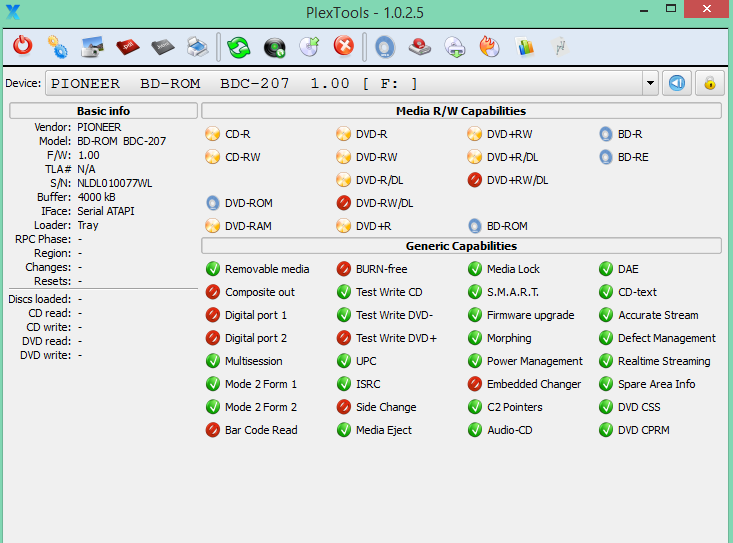The image size is (733, 543).
Task: Click the DVD+R/DL label
Action: click(512, 157)
